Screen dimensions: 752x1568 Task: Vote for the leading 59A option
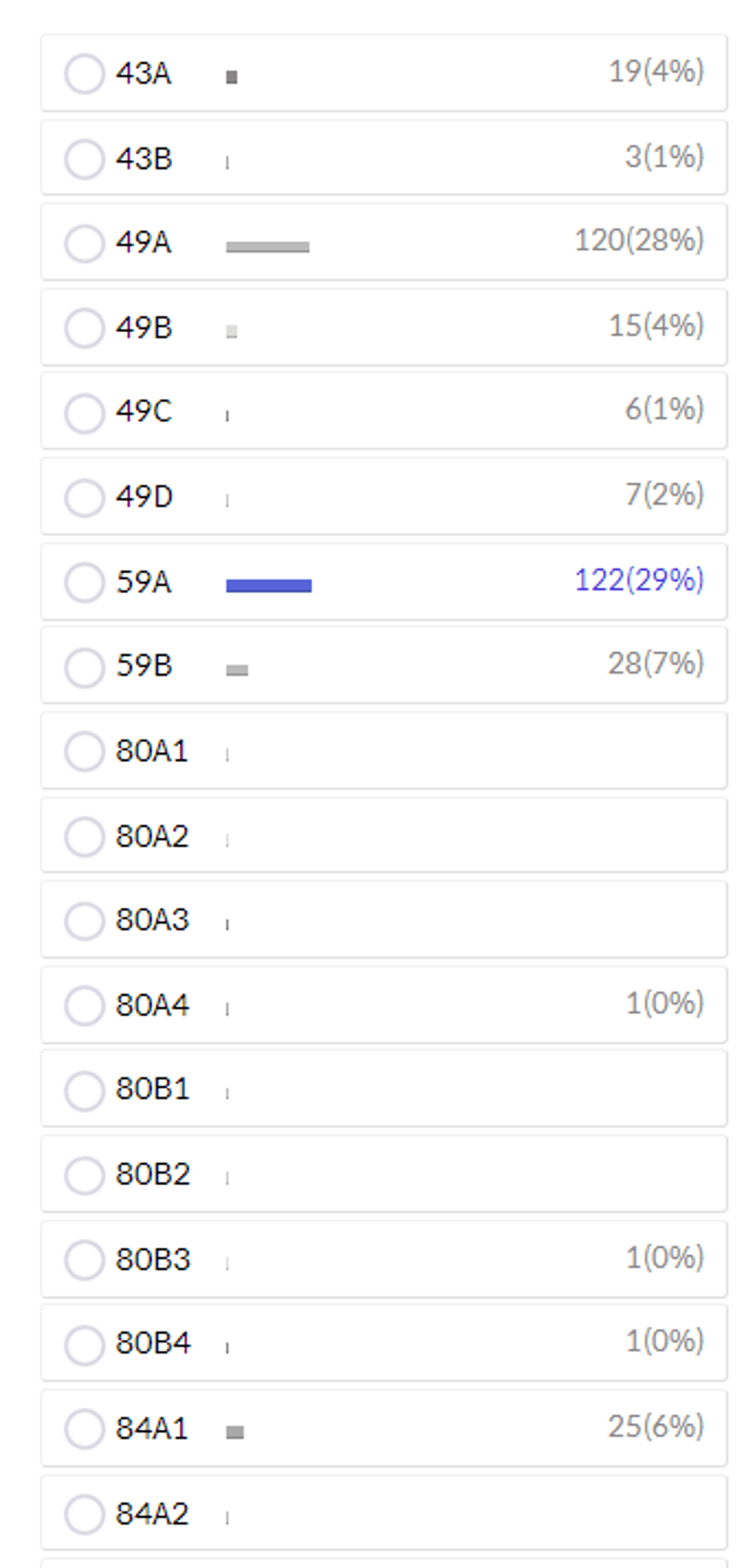tap(384, 582)
